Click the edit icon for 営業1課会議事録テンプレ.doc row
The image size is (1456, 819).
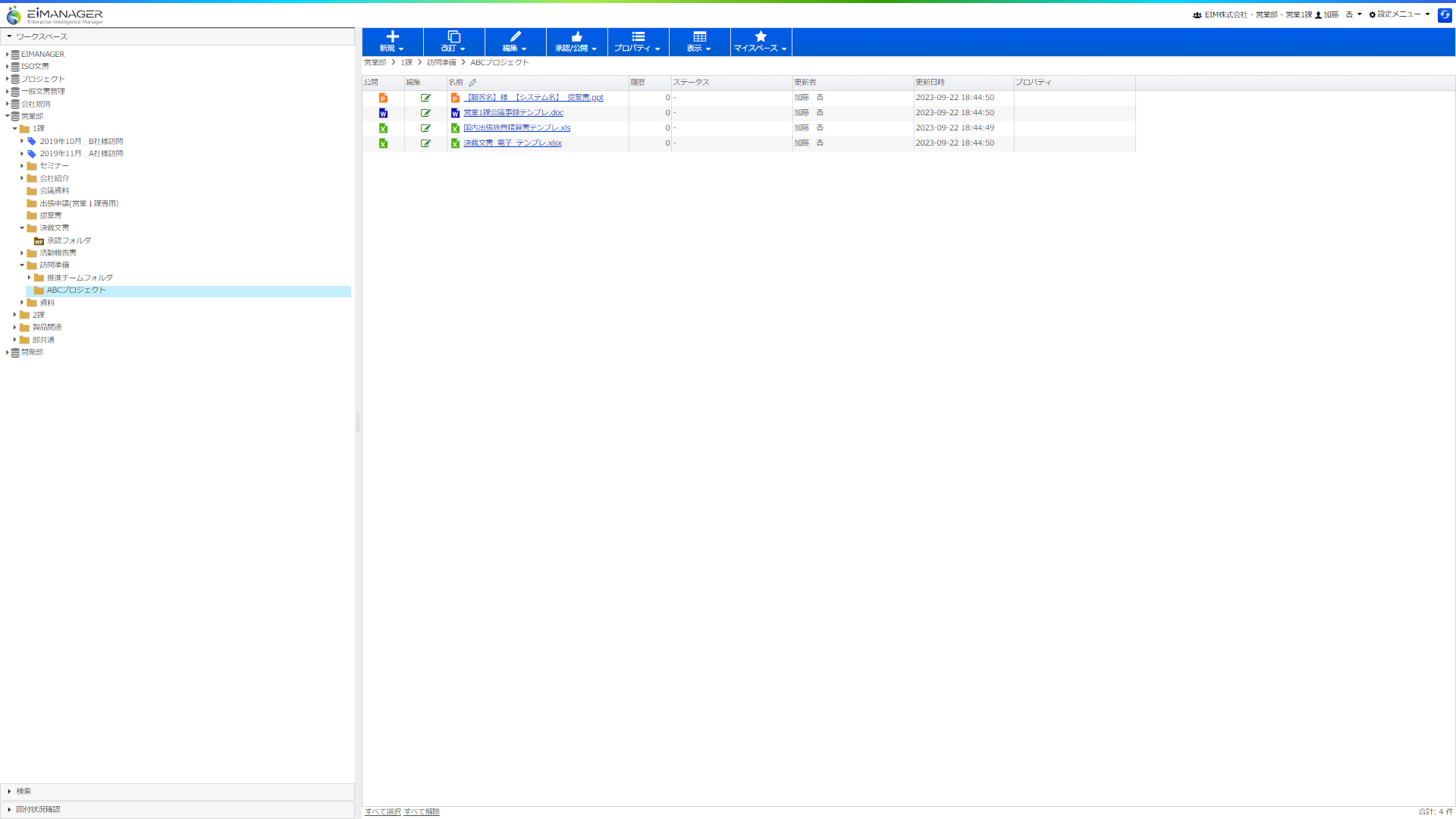425,113
